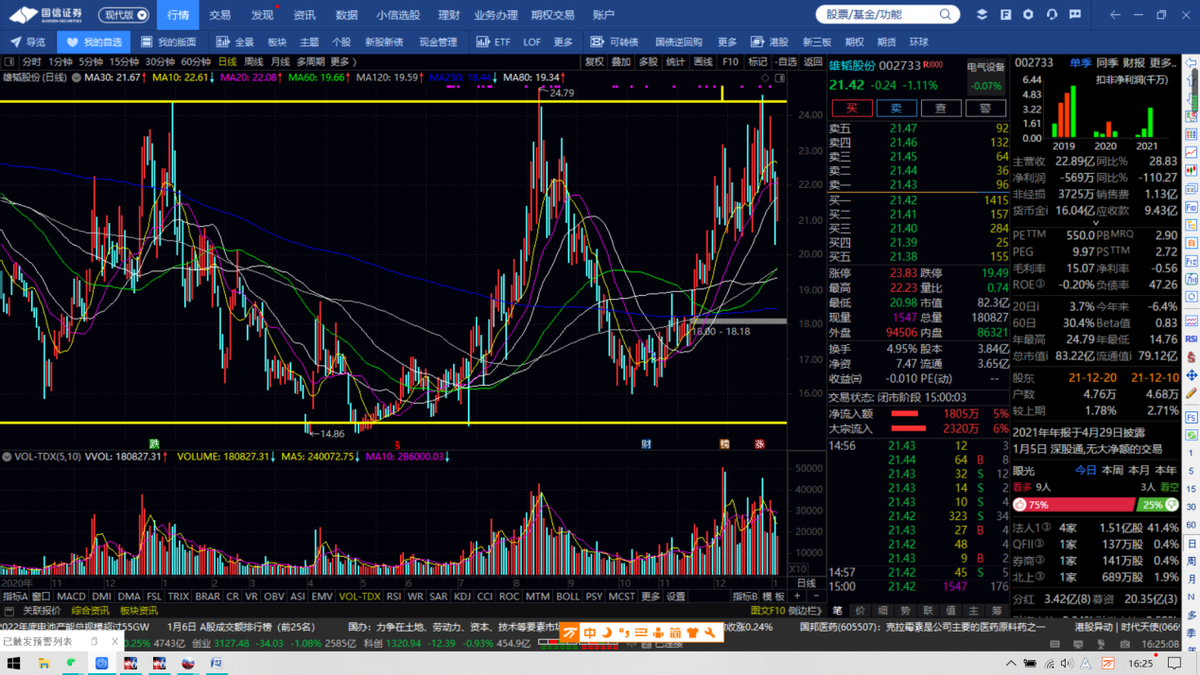The image size is (1200, 675).
Task: Click the F document icon in title bar
Action: click(x=1005, y=15)
